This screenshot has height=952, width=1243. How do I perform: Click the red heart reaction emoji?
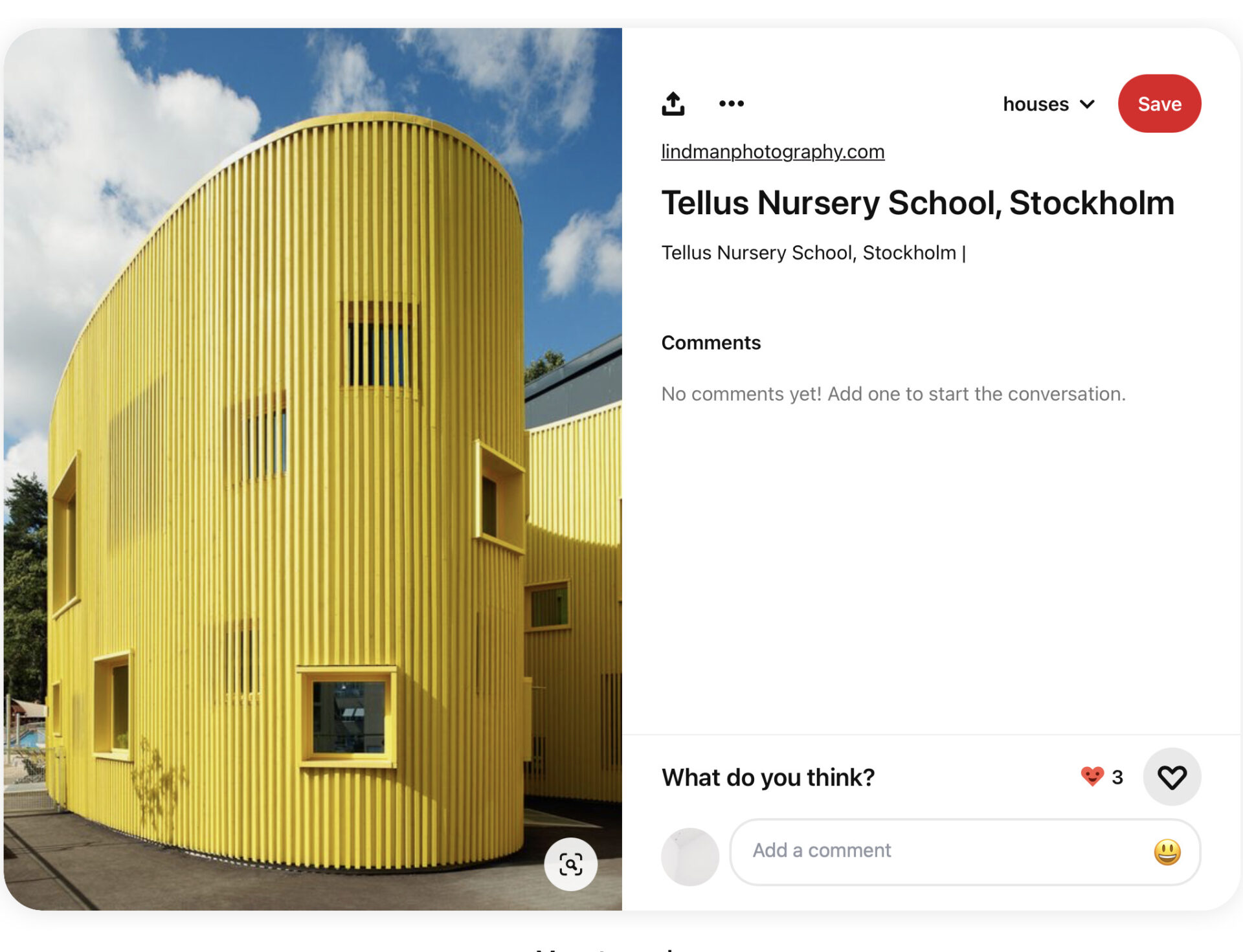(1092, 776)
